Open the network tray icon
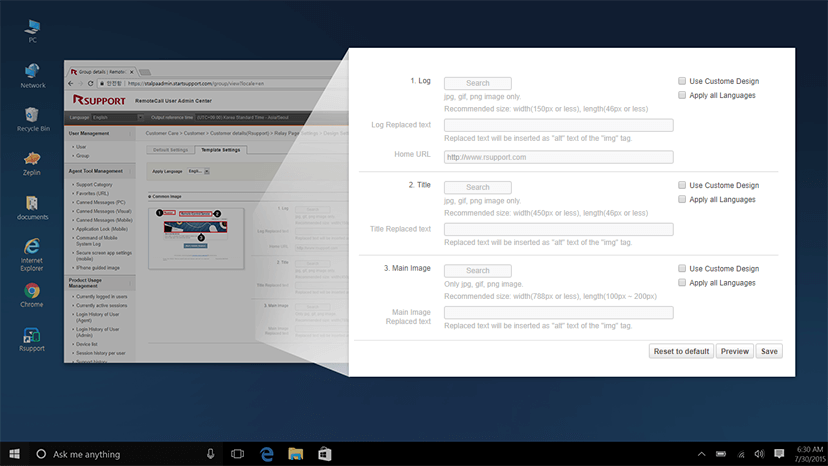 [741, 454]
